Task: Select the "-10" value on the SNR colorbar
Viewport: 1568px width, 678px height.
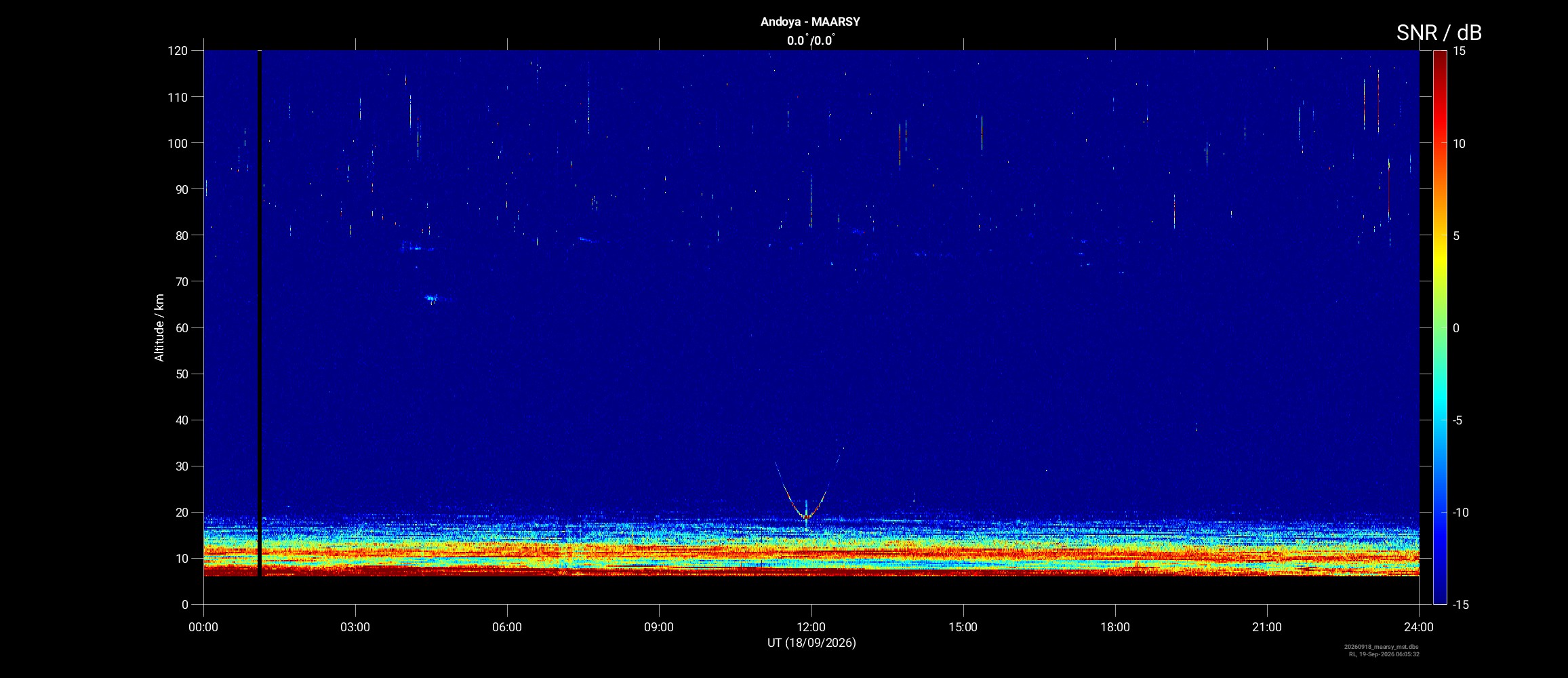Action: (x=1460, y=512)
